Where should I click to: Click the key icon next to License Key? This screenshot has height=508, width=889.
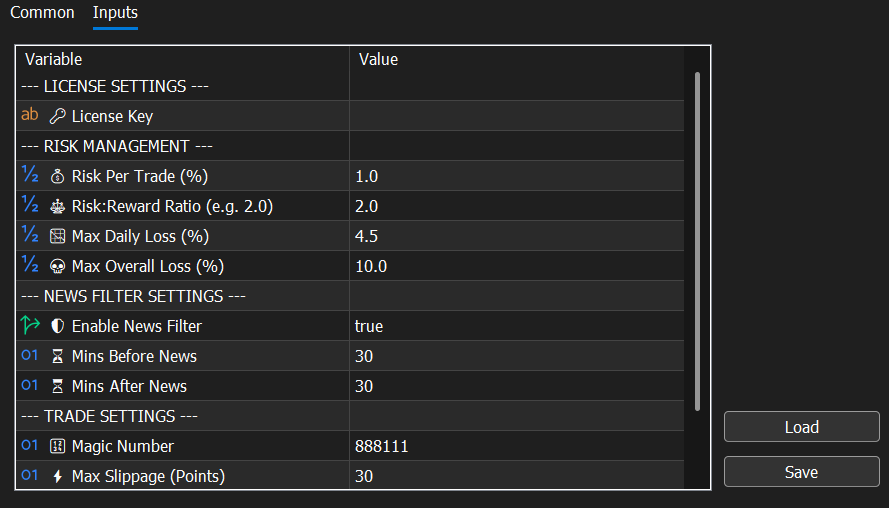57,116
